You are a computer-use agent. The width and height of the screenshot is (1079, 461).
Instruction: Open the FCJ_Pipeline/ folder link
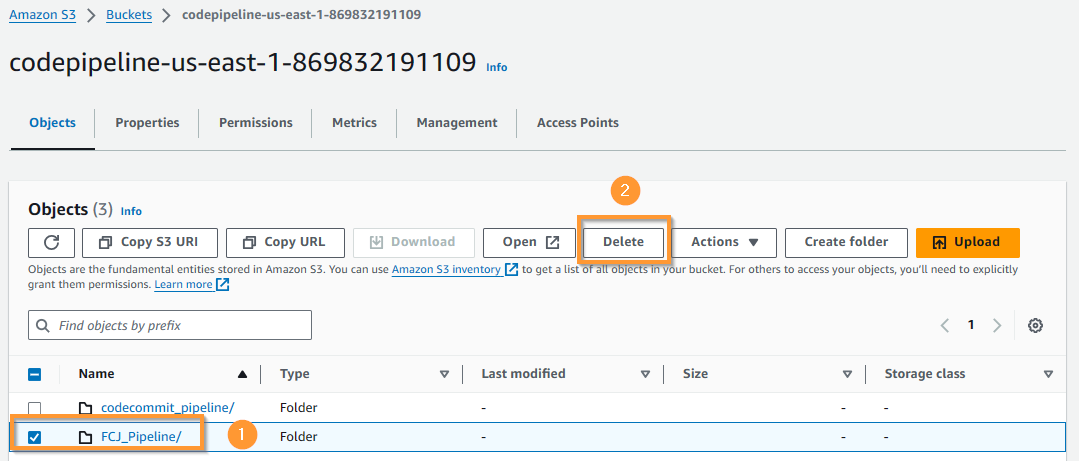(141, 437)
